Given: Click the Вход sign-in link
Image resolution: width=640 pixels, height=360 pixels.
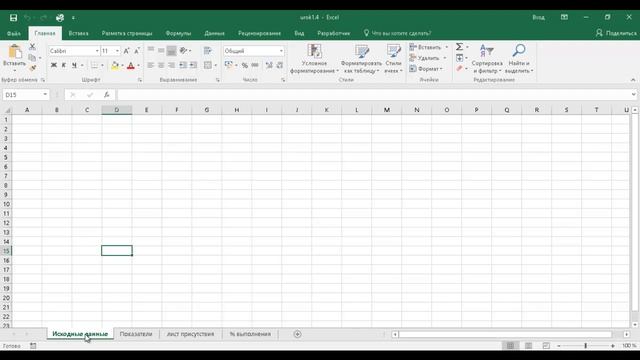Looking at the screenshot, I should click(x=538, y=18).
